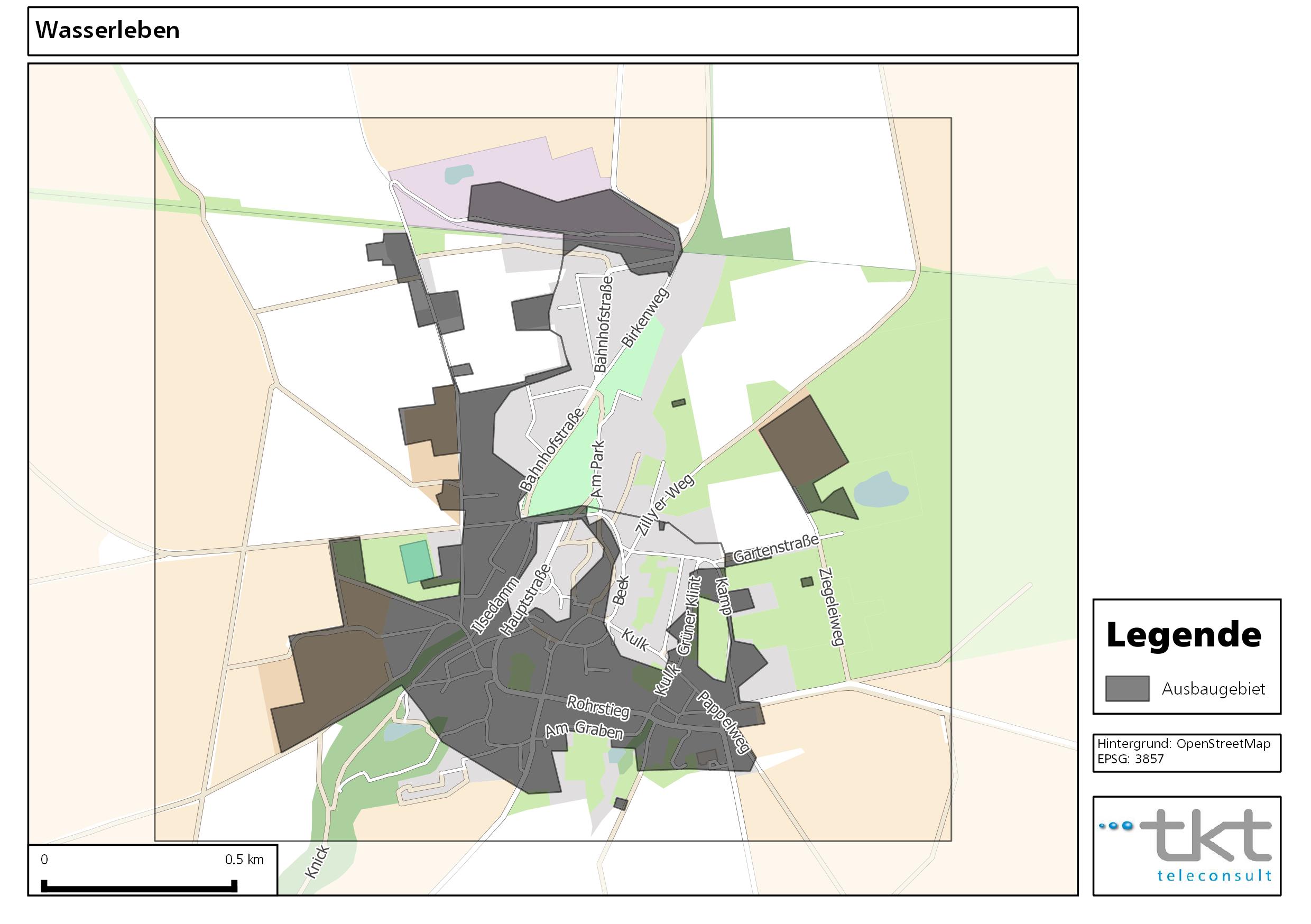Click the Ausbaugebiet legend label
Image resolution: width=1311 pixels, height=924 pixels.
1213,689
